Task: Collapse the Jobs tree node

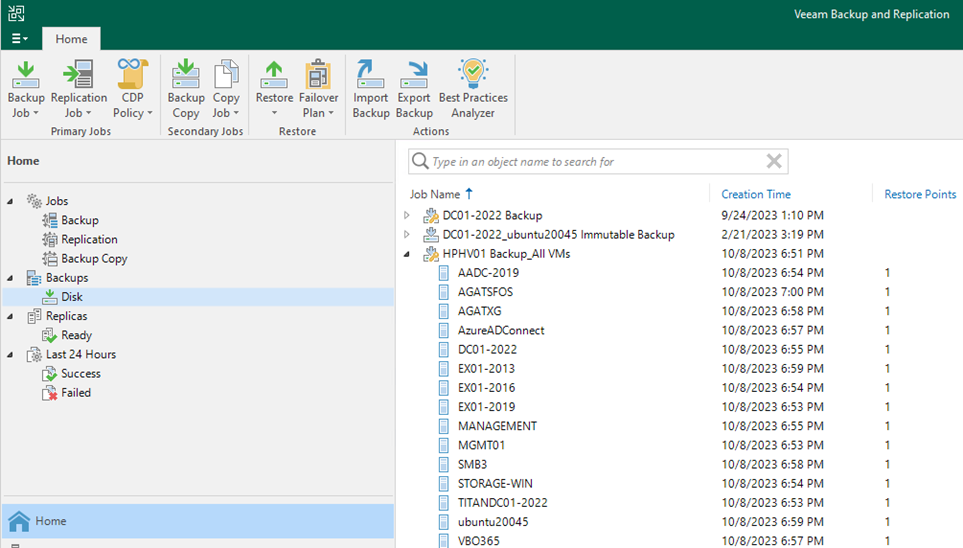Action: pyautogui.click(x=10, y=202)
